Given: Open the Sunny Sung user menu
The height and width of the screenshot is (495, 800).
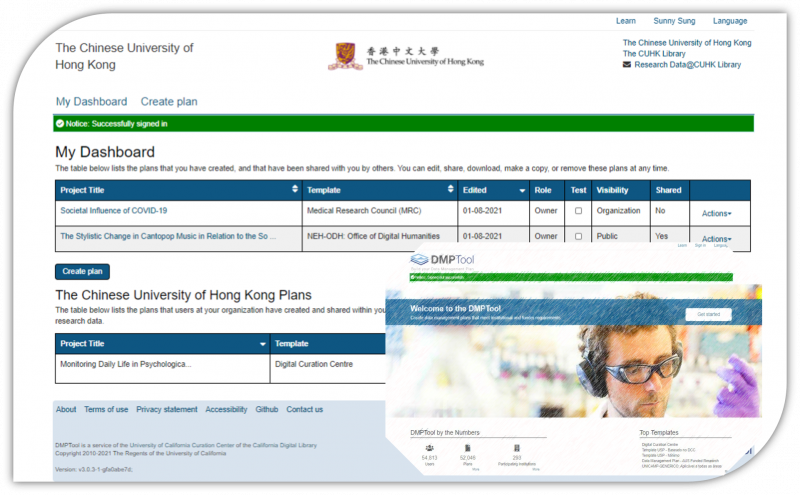Looking at the screenshot, I should 674,21.
